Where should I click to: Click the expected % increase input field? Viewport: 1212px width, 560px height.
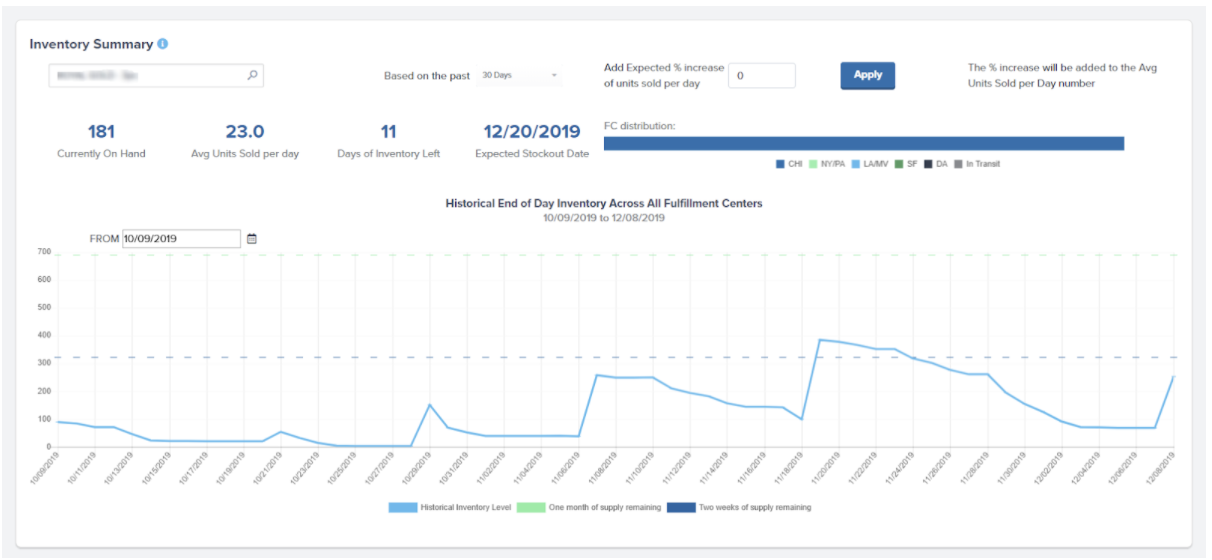point(761,76)
